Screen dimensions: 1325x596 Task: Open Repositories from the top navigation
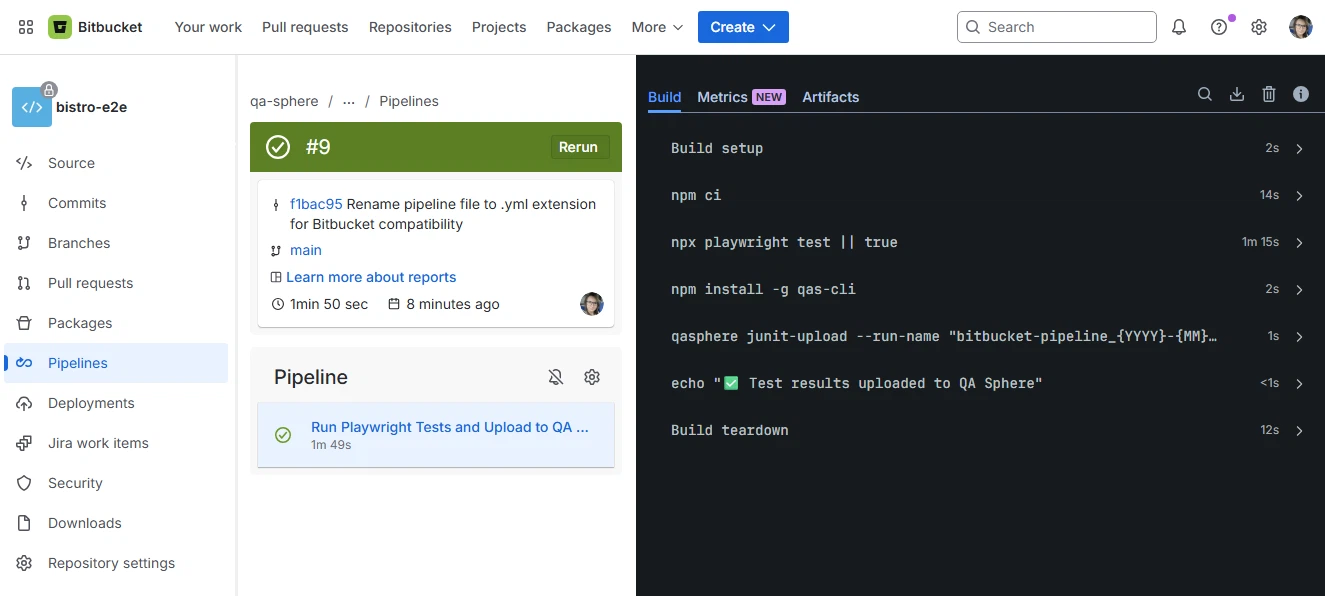coord(410,27)
